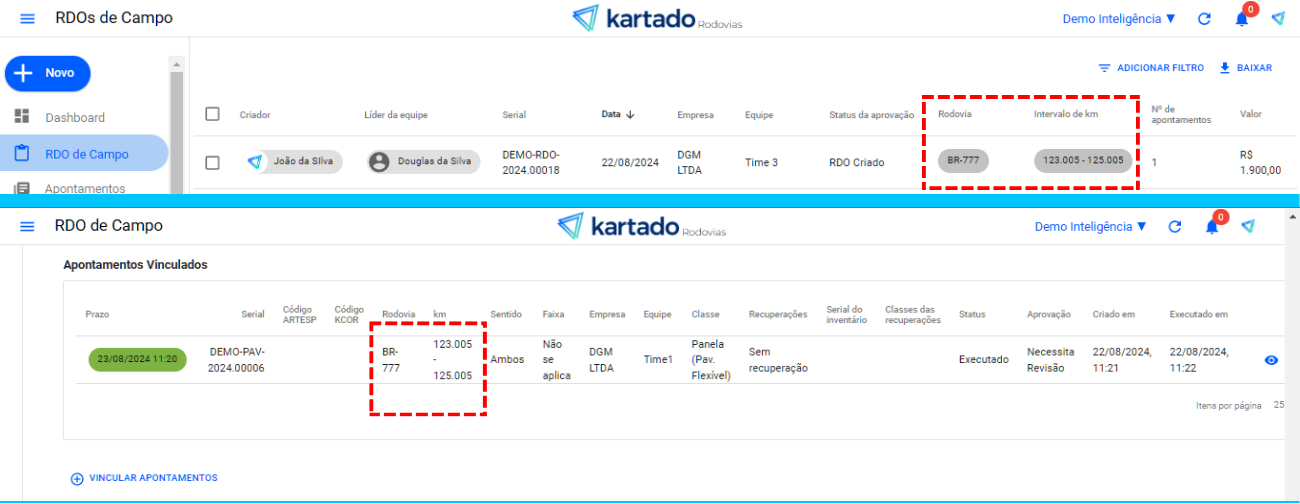
Task: Open notifications bell in lower RDO header
Action: pyautogui.click(x=1212, y=227)
